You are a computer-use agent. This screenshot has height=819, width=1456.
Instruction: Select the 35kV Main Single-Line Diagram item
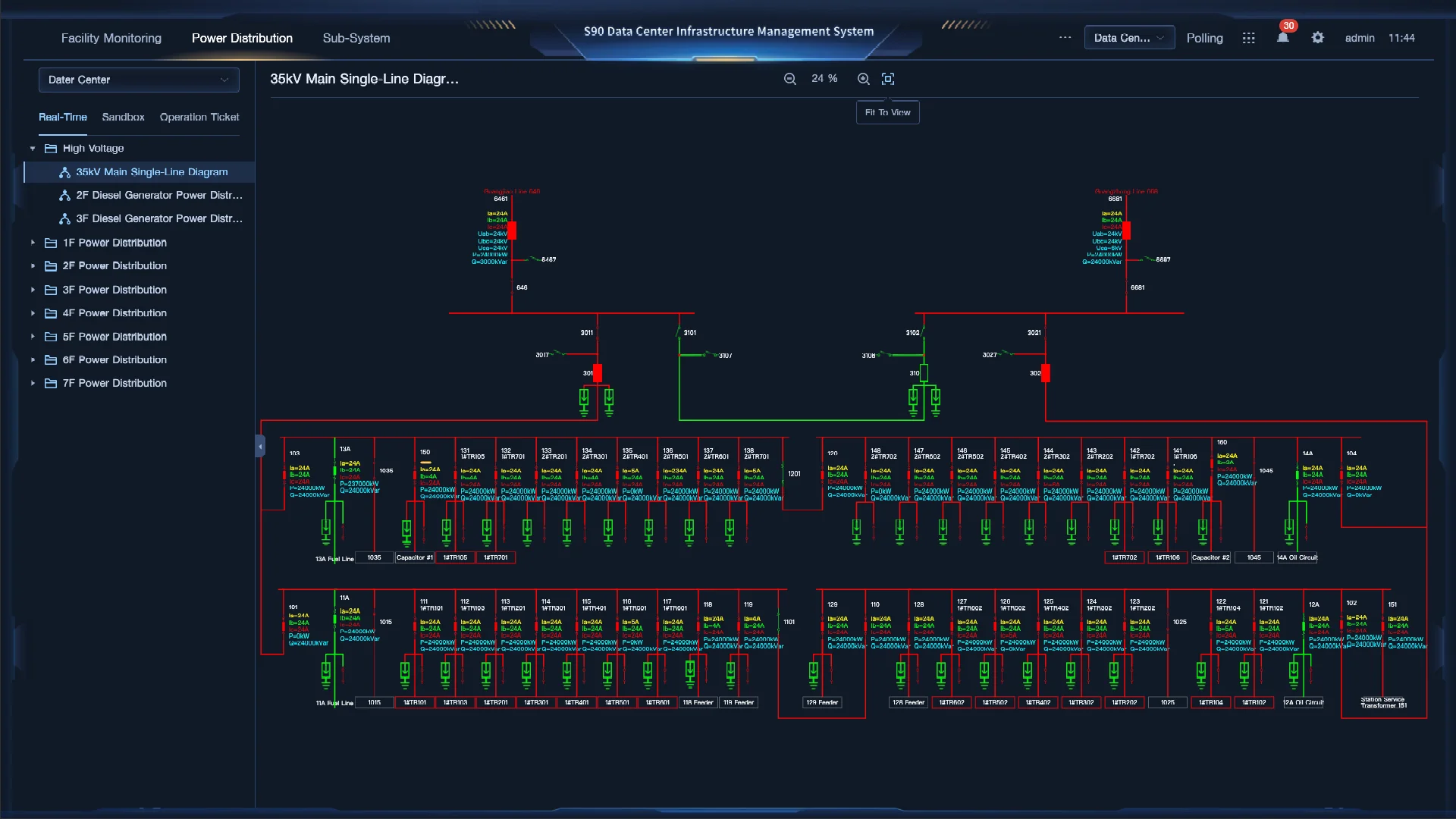[152, 171]
